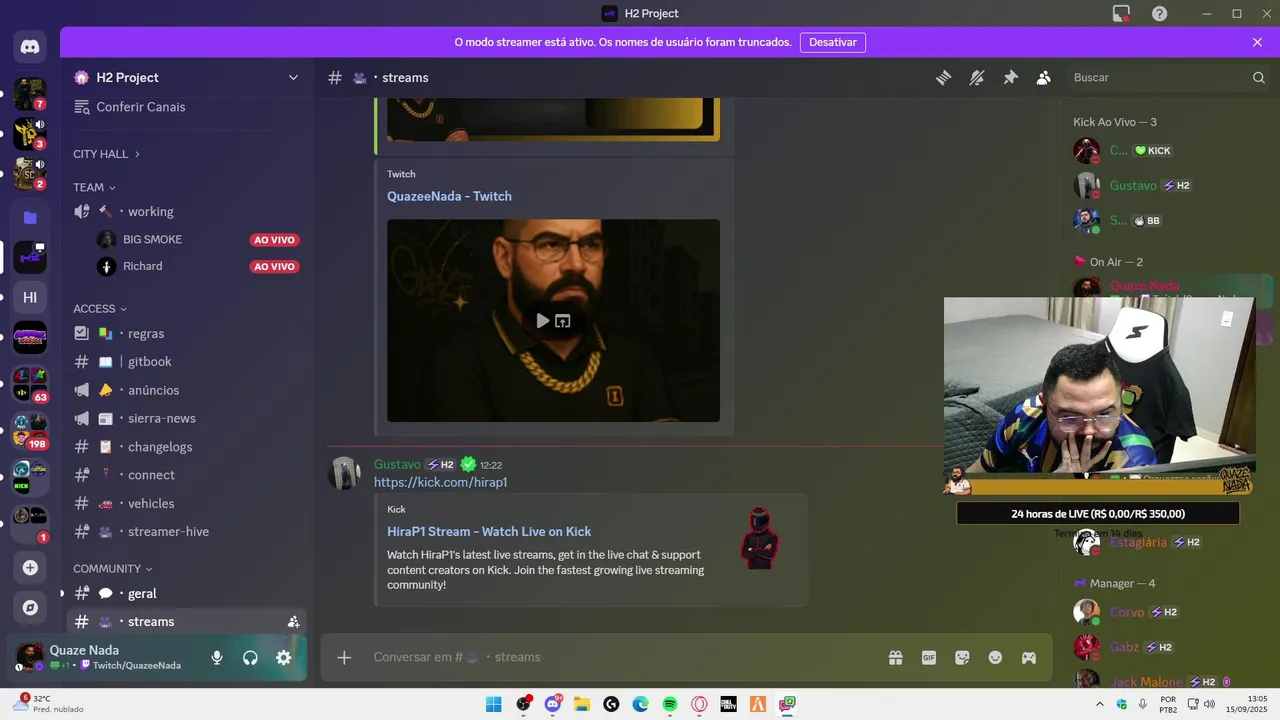1280x720 pixels.
Task: Open the connect channel
Action: click(186, 475)
